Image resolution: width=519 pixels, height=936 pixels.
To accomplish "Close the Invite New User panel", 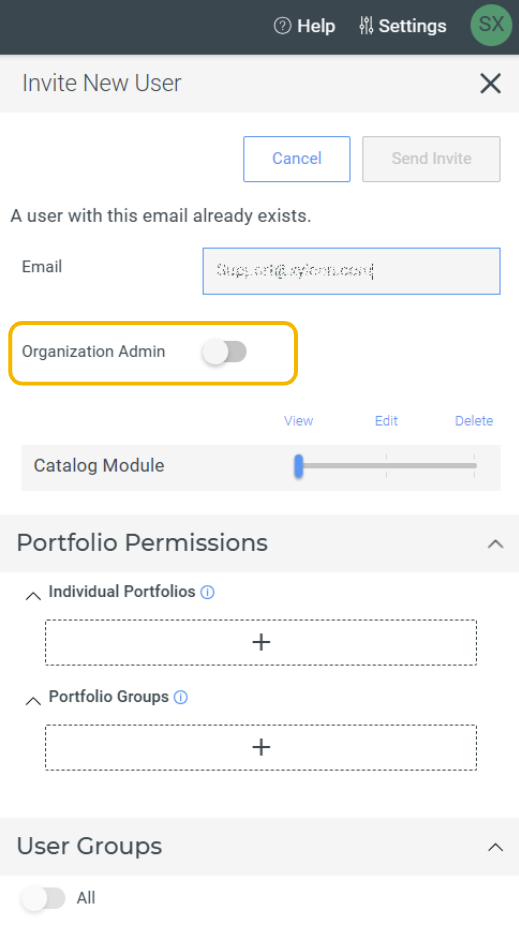I will coord(490,84).
